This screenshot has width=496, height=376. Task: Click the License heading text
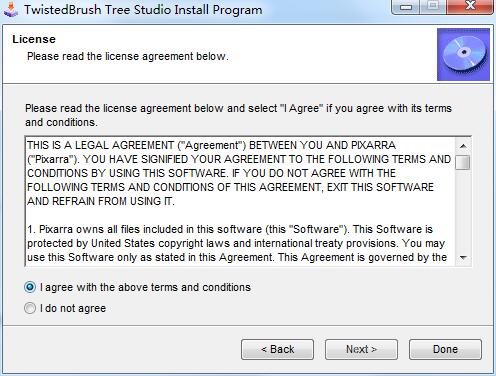tap(34, 39)
